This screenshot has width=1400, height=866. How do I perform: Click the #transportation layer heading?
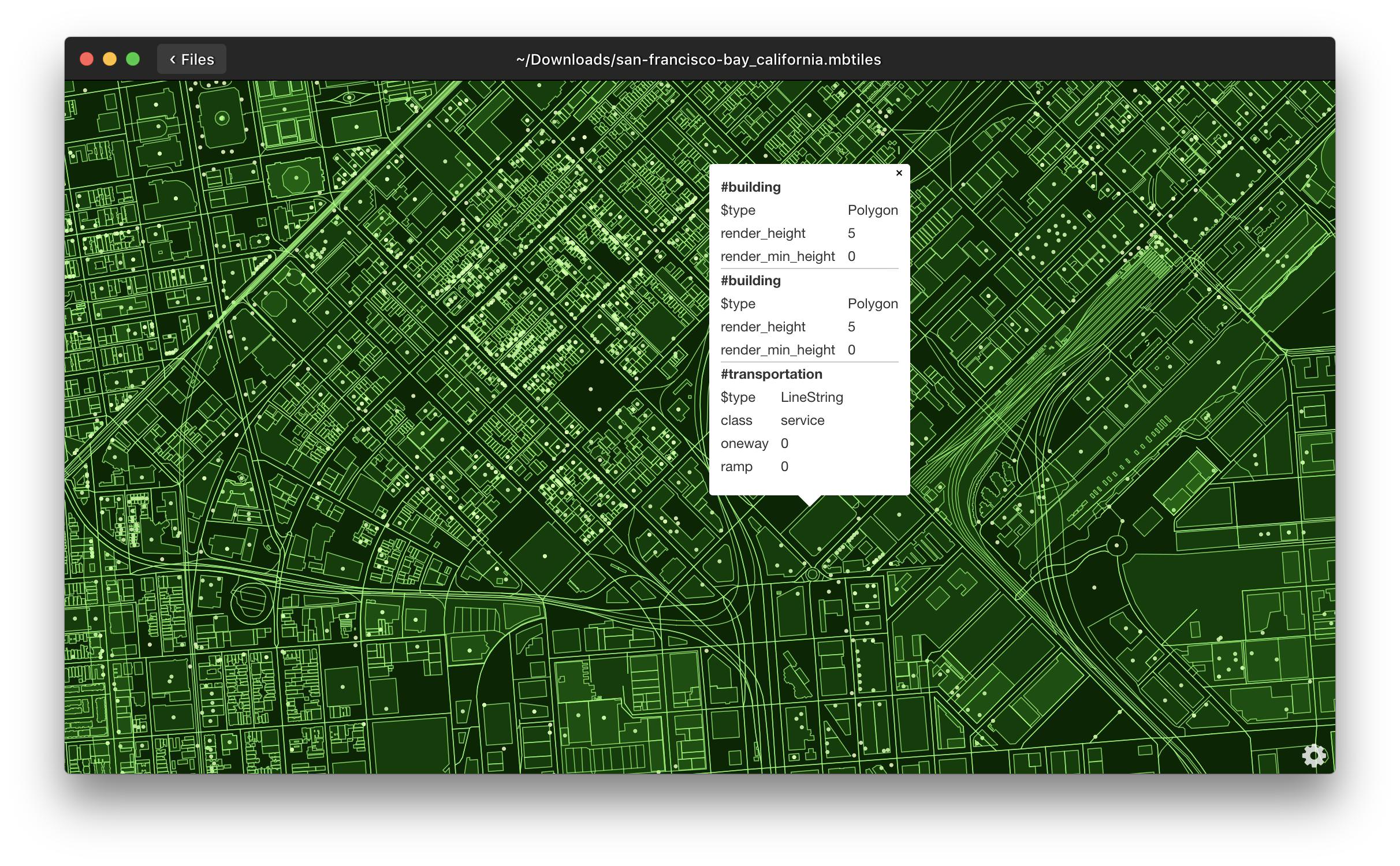(771, 374)
